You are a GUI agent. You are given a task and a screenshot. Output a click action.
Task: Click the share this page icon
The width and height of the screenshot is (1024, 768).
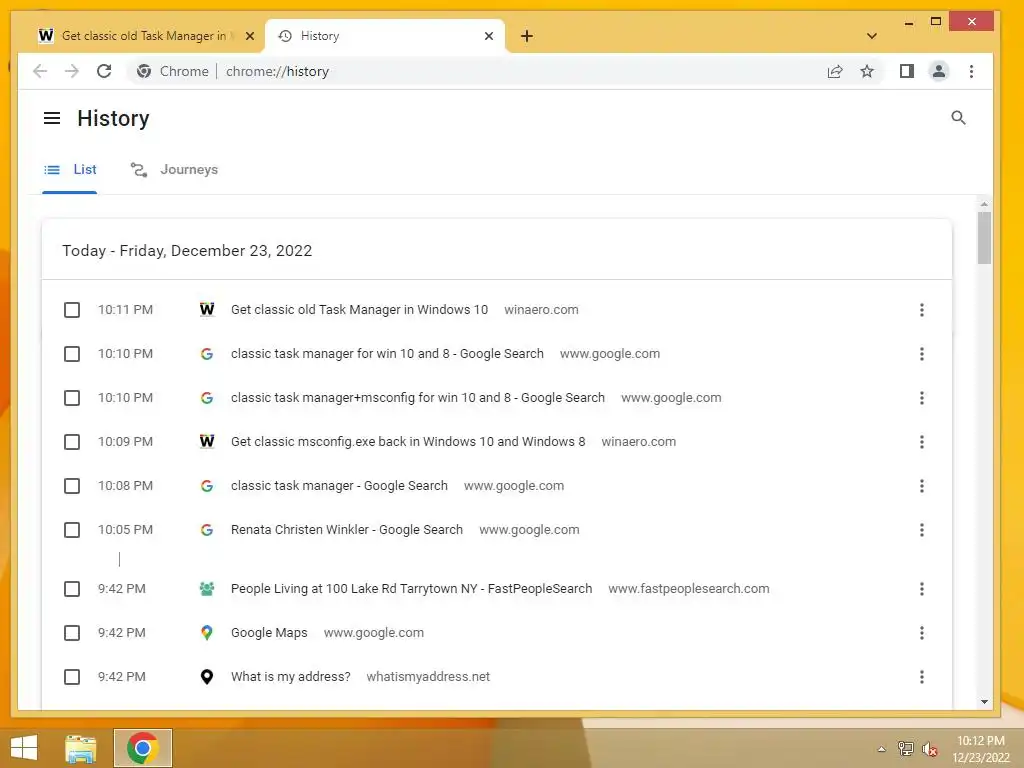[x=835, y=71]
